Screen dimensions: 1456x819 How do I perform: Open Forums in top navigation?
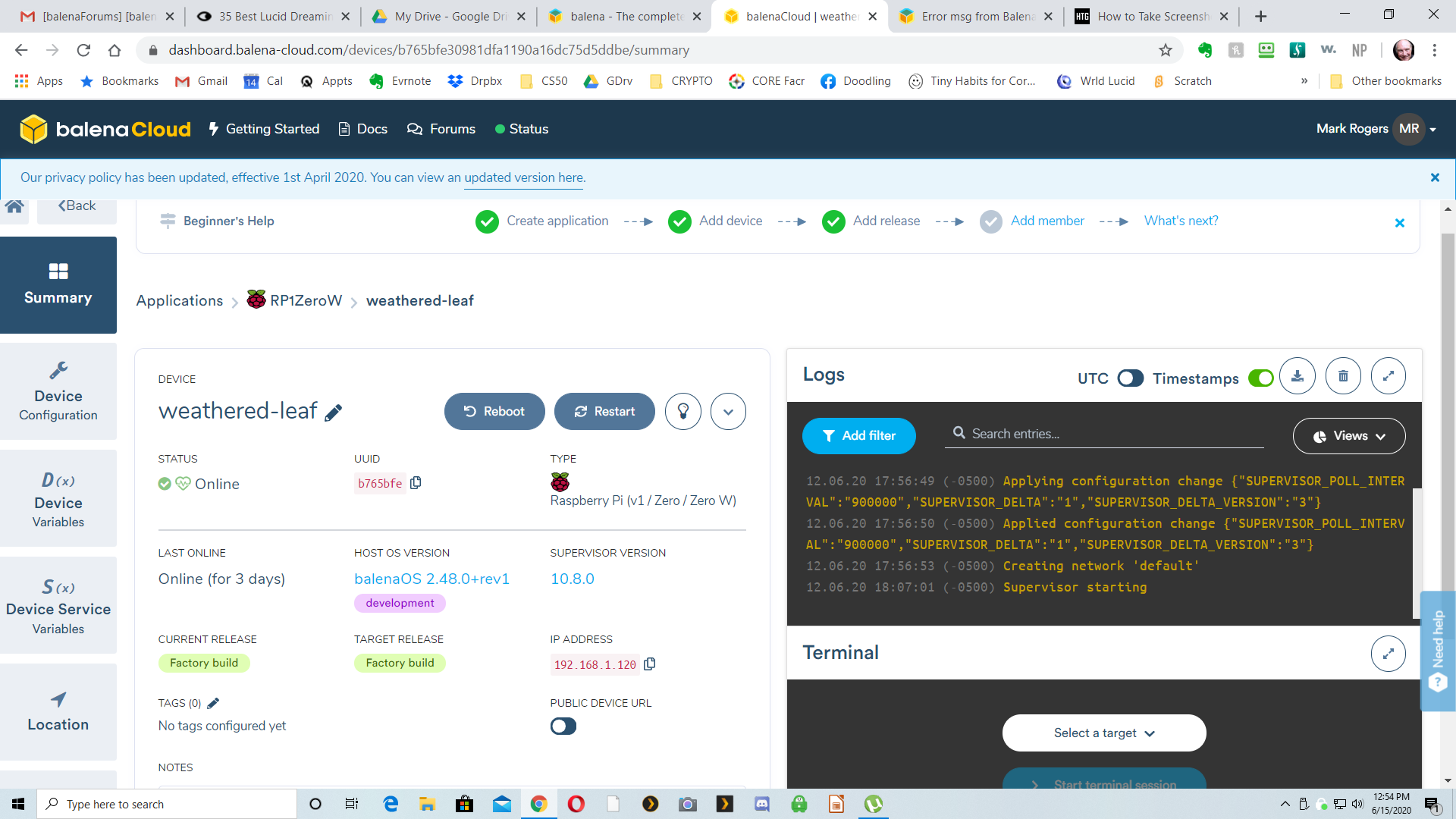(441, 129)
